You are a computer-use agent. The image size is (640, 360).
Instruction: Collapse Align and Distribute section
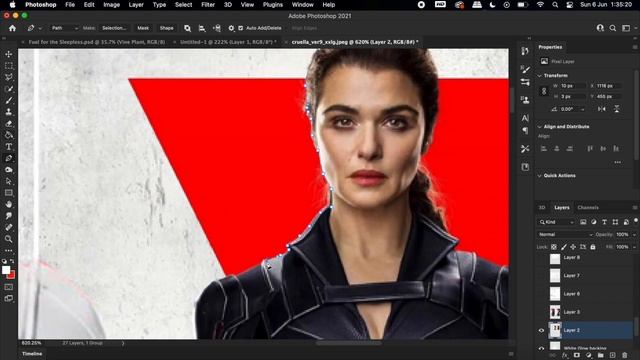click(x=539, y=127)
